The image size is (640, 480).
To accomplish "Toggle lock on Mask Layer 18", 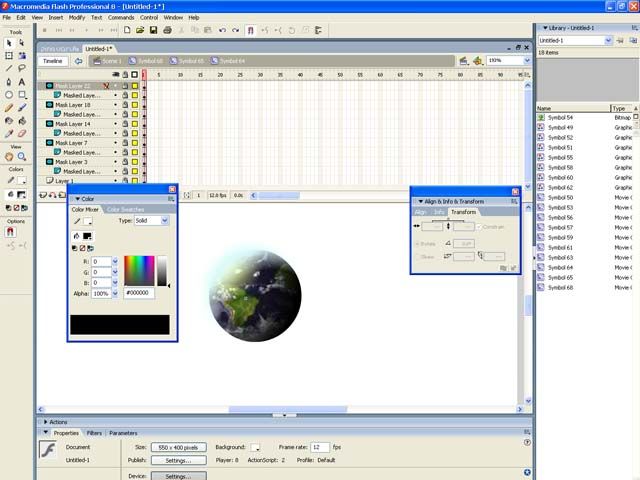I will click(x=125, y=105).
